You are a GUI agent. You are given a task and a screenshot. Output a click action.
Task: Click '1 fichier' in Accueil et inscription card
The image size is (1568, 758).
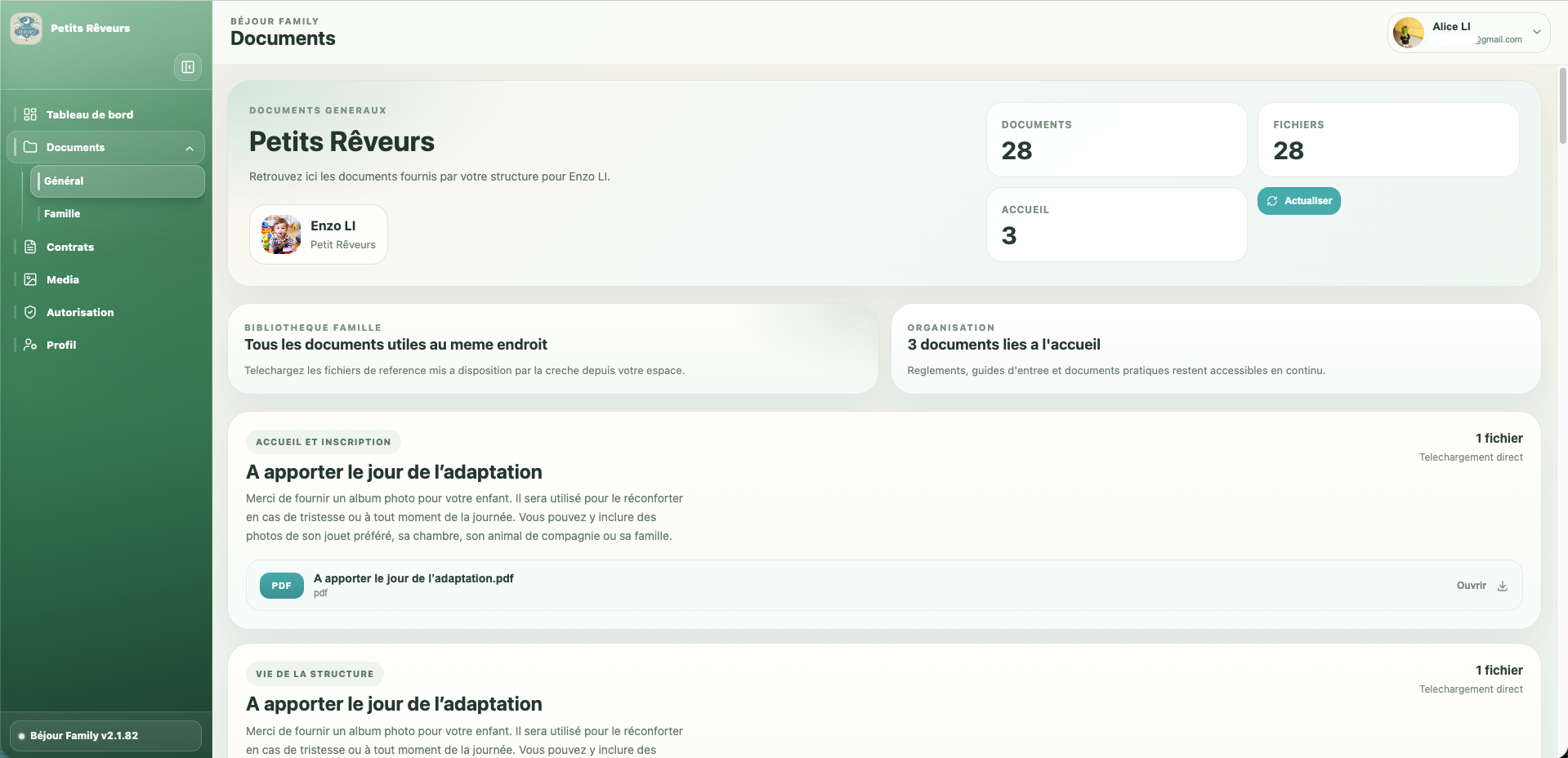click(x=1499, y=439)
